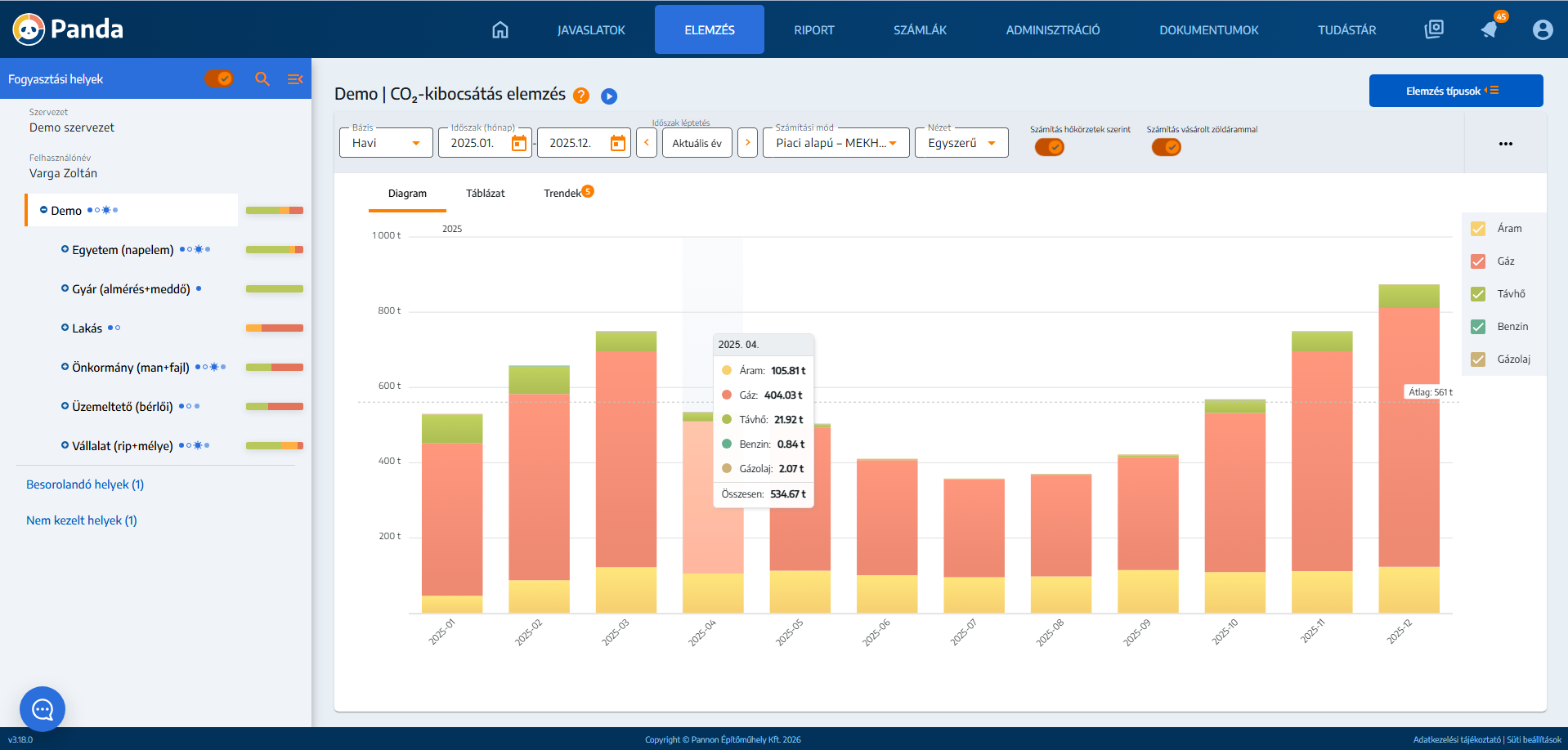Image resolution: width=1568 pixels, height=750 pixels.
Task: Open the notifications bell icon
Action: 1490,29
